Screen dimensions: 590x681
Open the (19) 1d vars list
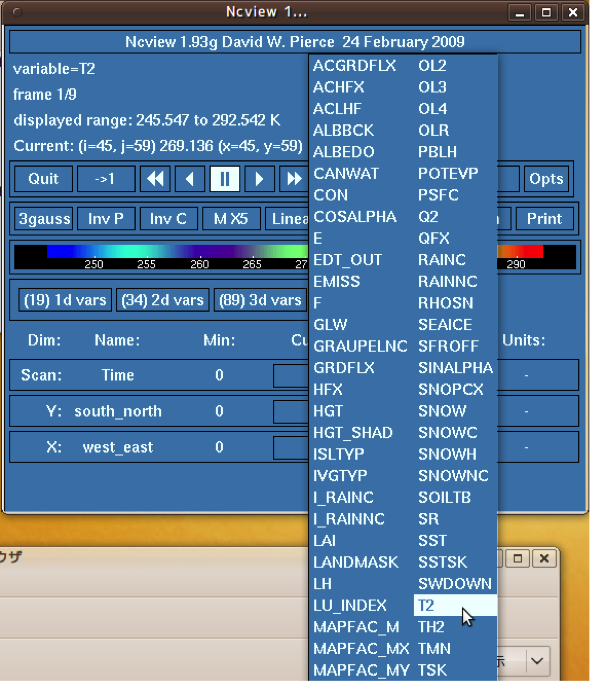(x=65, y=300)
